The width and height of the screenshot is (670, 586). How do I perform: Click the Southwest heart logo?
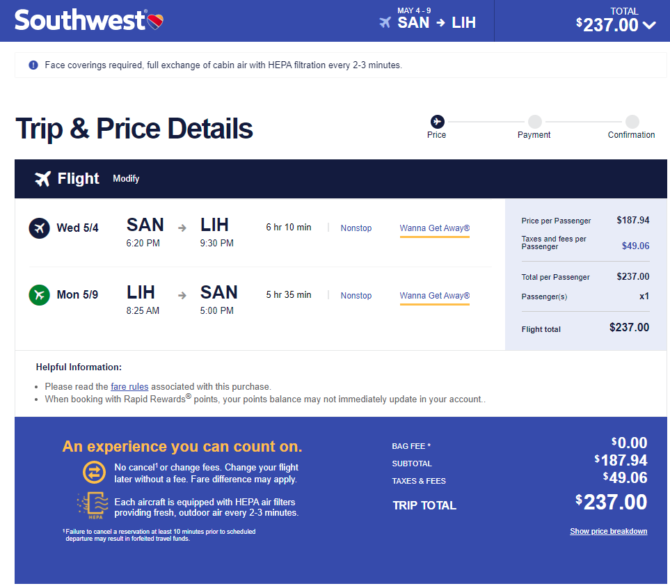click(155, 21)
